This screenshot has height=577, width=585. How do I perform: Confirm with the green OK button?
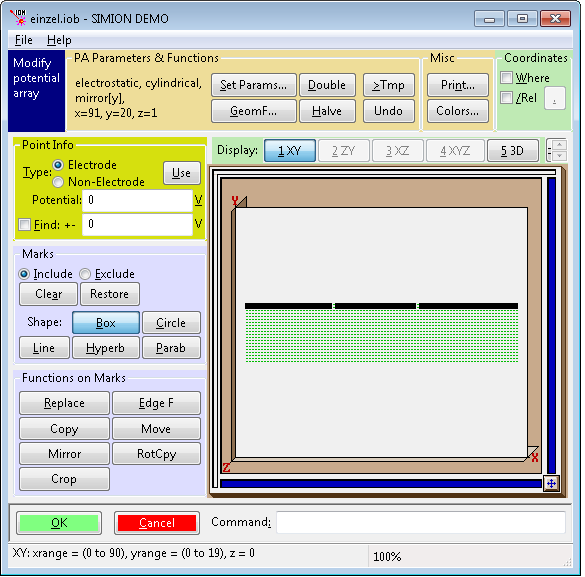[x=59, y=523]
